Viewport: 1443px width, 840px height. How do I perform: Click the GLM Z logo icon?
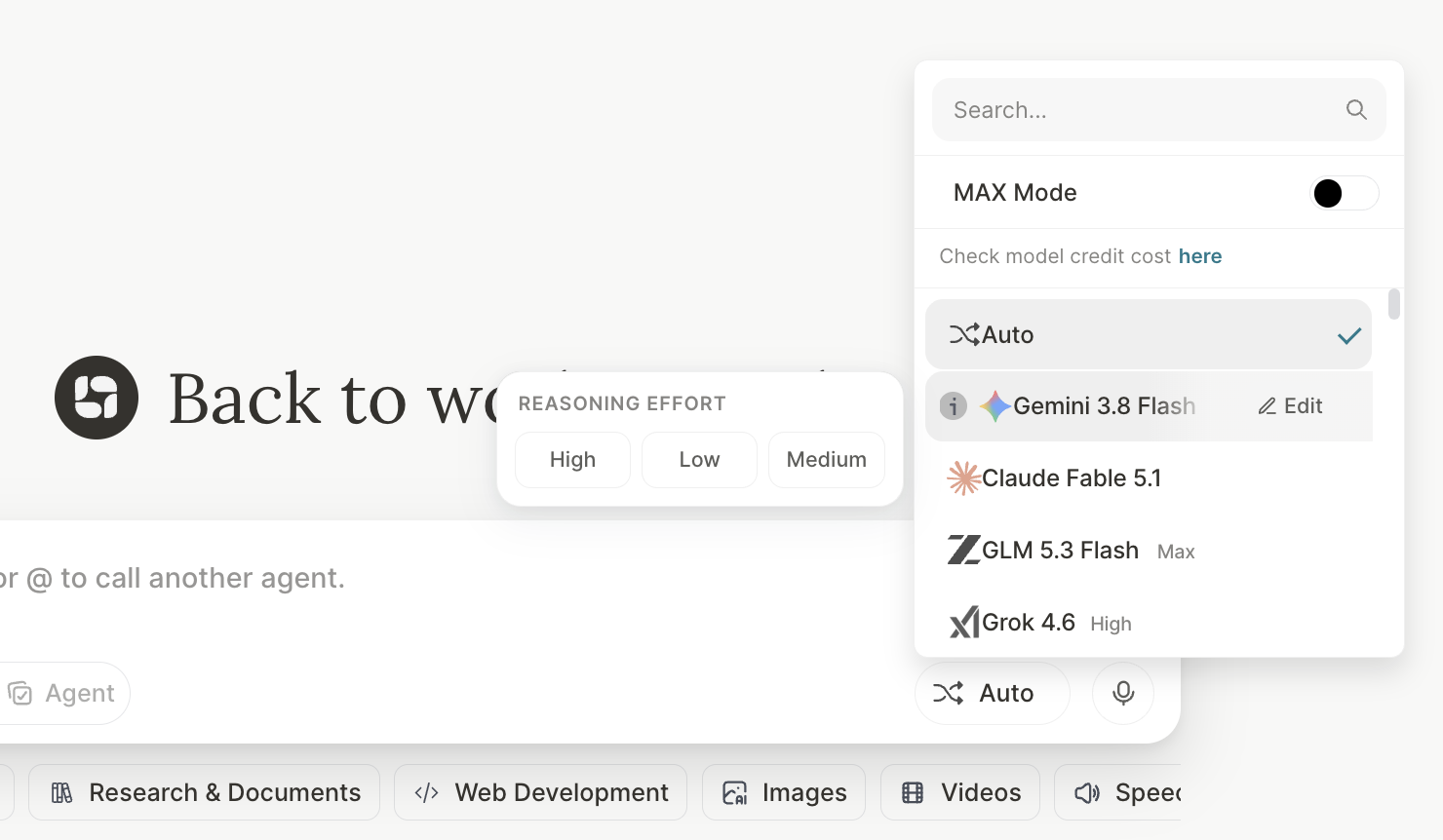(x=963, y=550)
